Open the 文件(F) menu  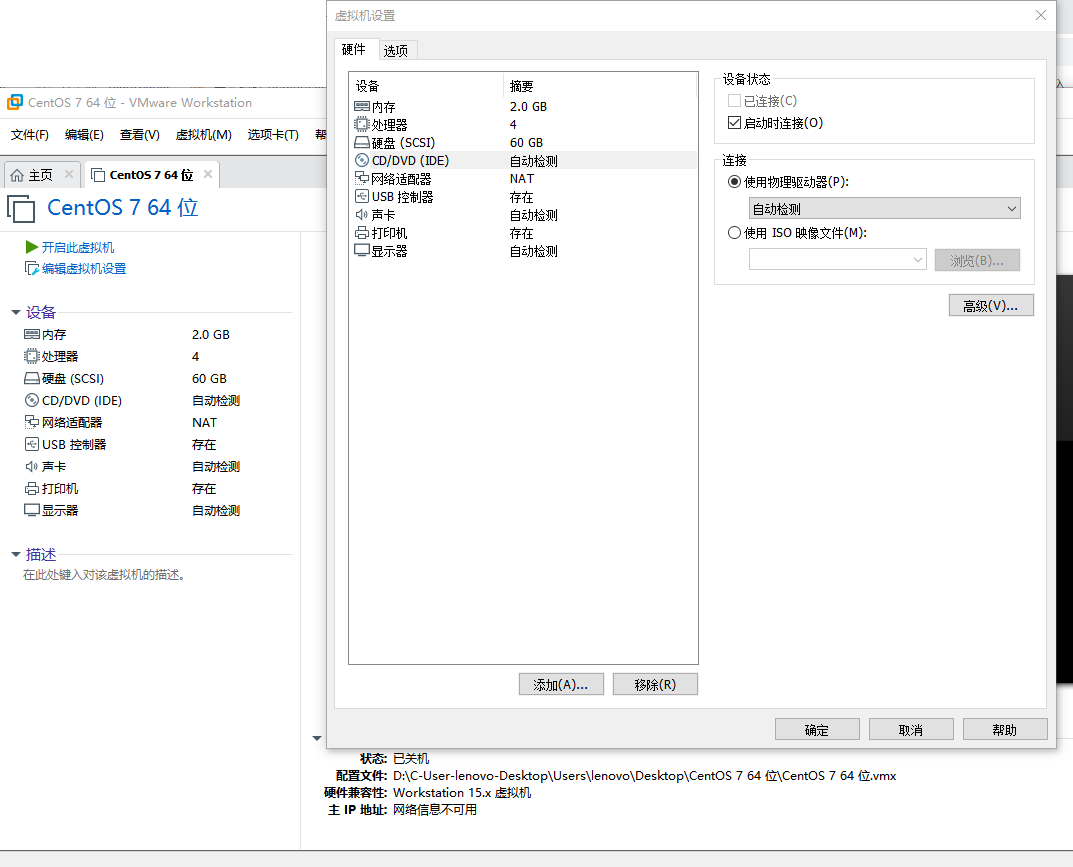coord(29,135)
